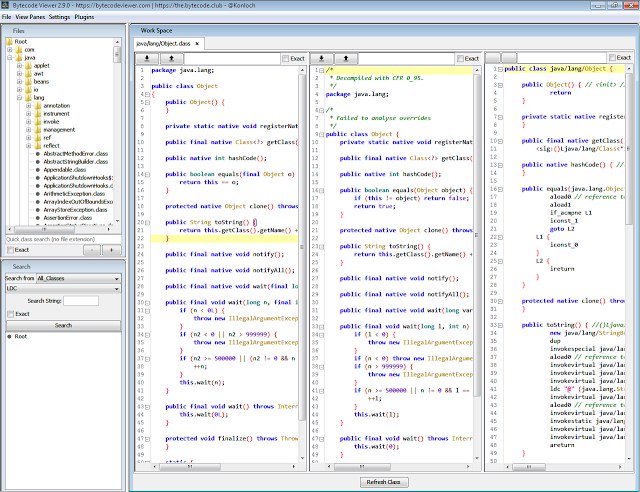This screenshot has height=492, width=640.
Task: Expand the applet folder node
Action: coord(19,66)
